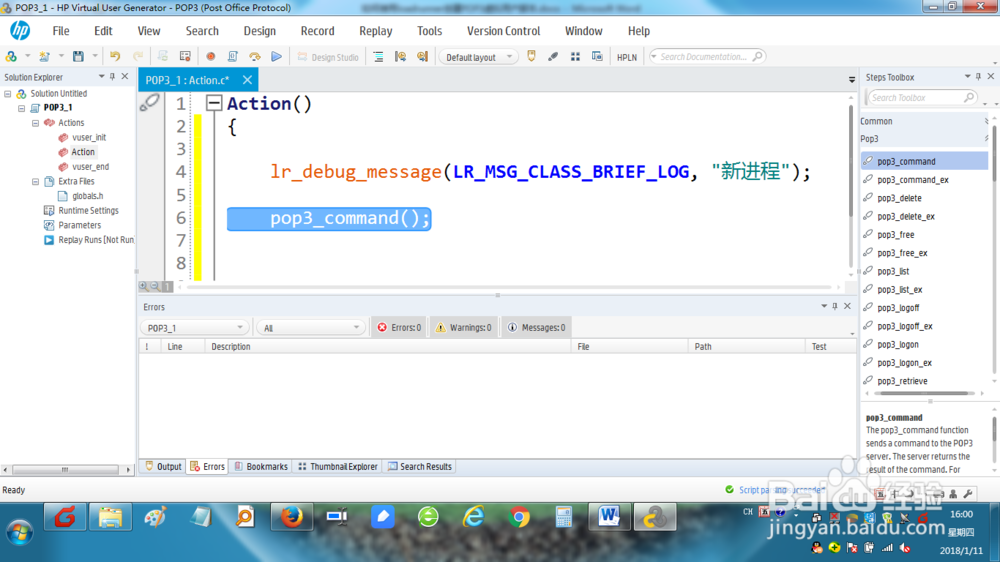Viewport: 1000px width, 562px height.
Task: Open Parameters in Solution Explorer
Action: click(79, 226)
